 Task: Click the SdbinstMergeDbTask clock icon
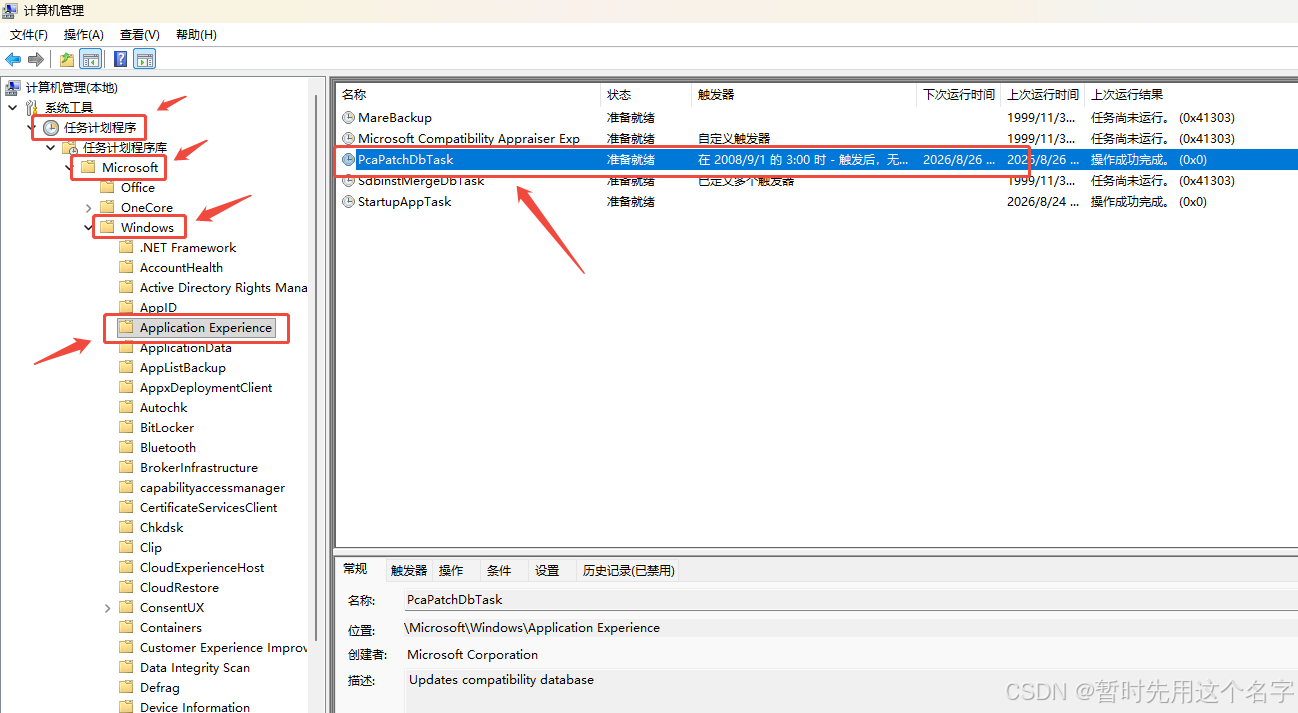point(348,181)
